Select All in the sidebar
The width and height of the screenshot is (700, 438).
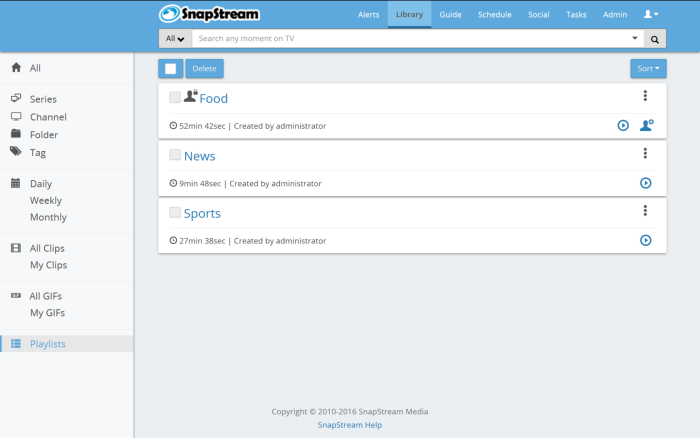(35, 68)
